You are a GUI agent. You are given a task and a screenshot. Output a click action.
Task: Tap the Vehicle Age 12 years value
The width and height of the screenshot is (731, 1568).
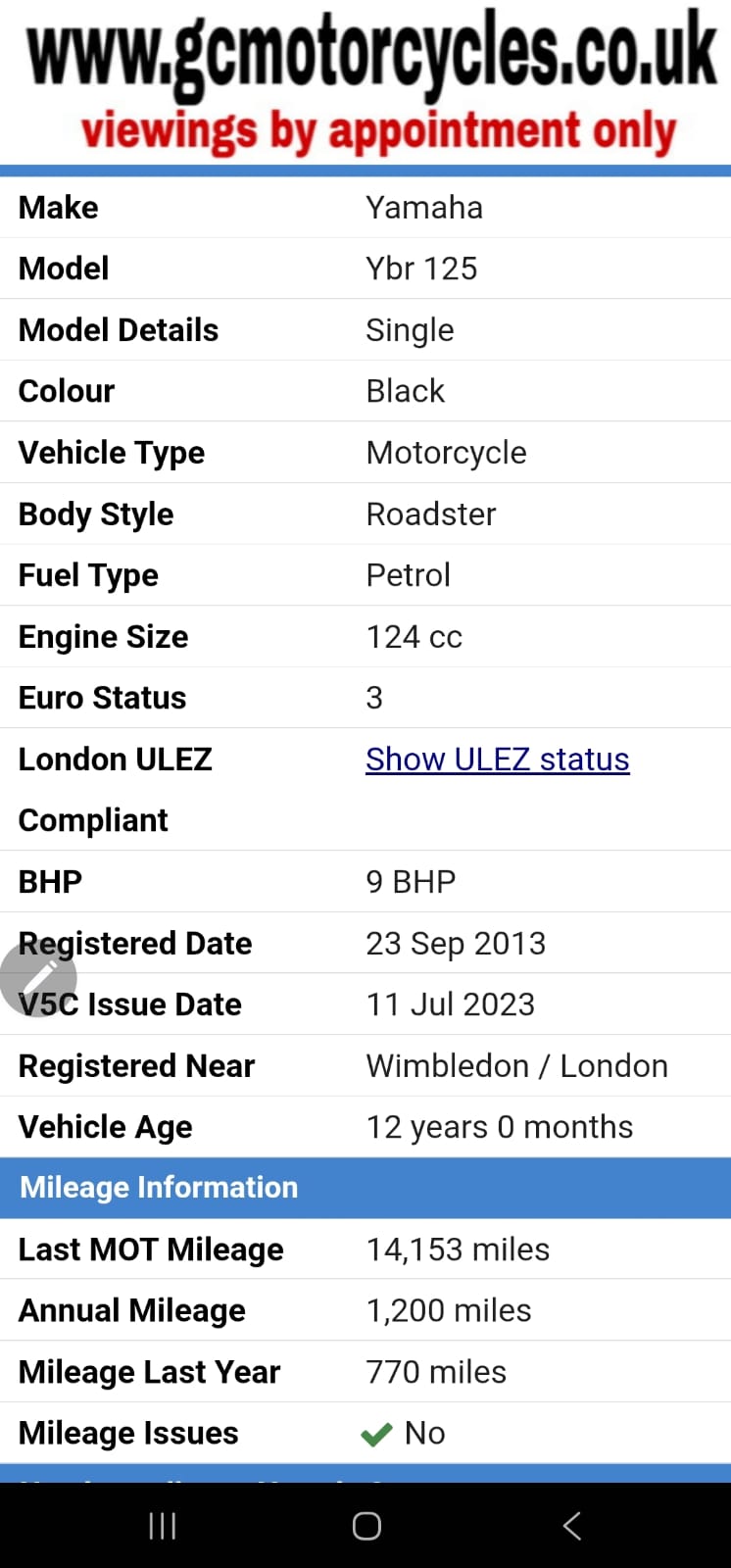[x=499, y=1127]
